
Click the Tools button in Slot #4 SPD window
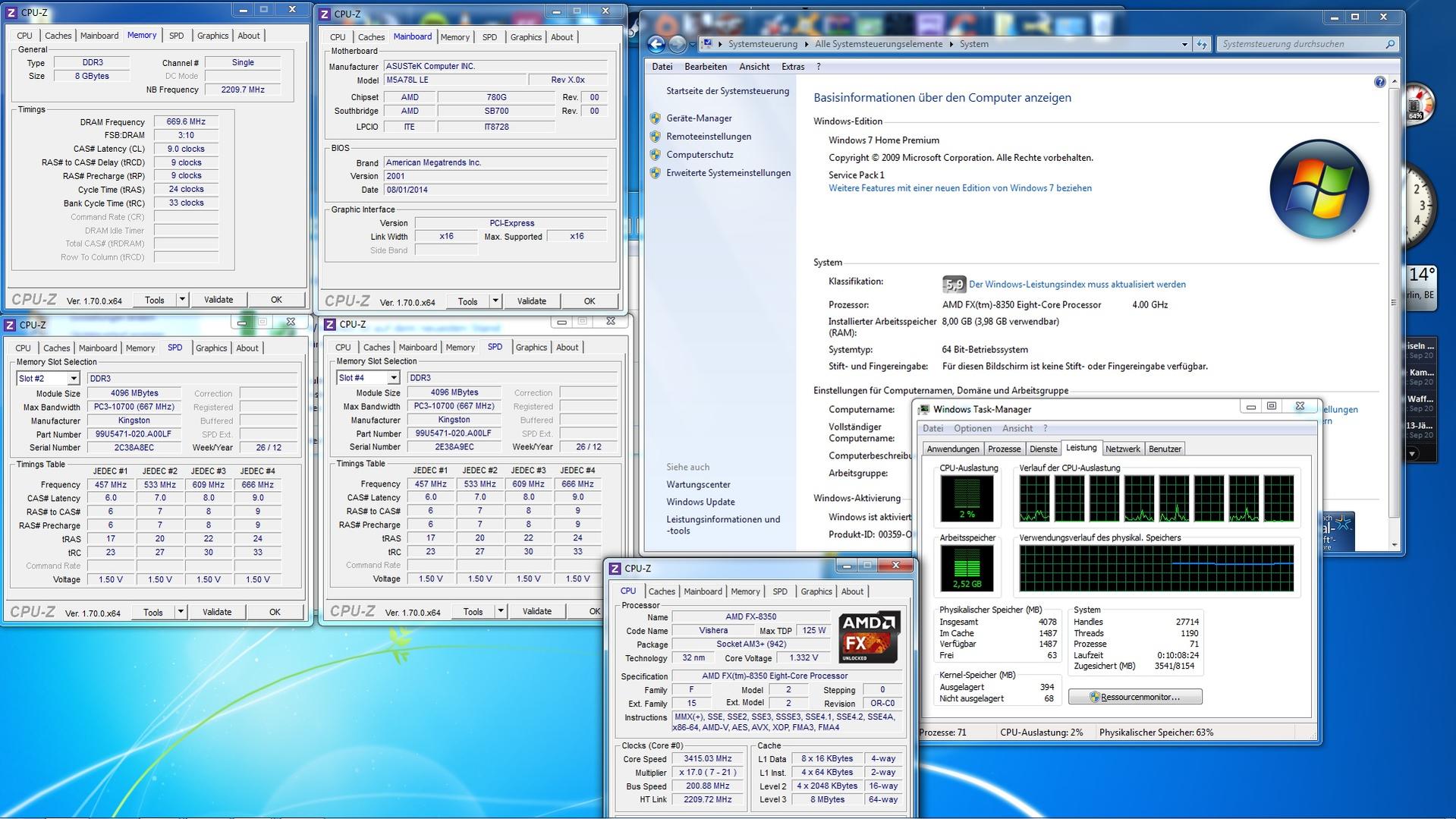[473, 611]
